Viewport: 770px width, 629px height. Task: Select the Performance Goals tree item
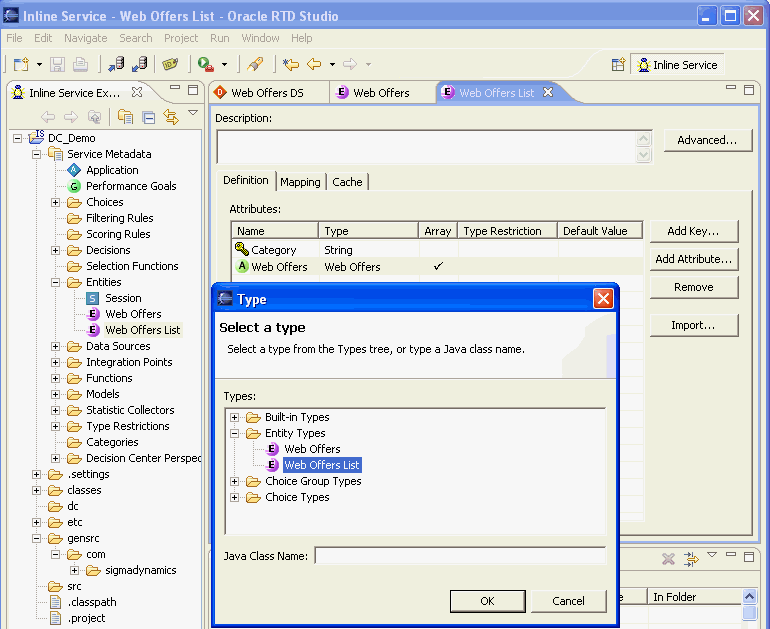click(131, 186)
